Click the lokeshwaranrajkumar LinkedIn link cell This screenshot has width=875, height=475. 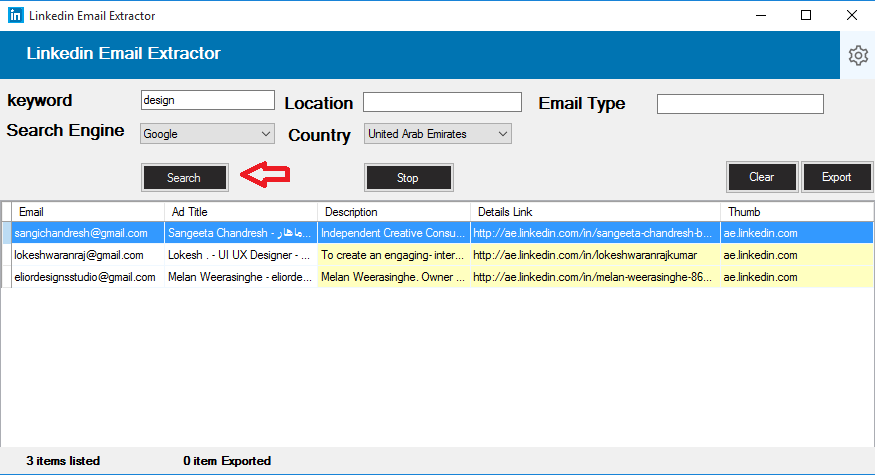click(595, 255)
